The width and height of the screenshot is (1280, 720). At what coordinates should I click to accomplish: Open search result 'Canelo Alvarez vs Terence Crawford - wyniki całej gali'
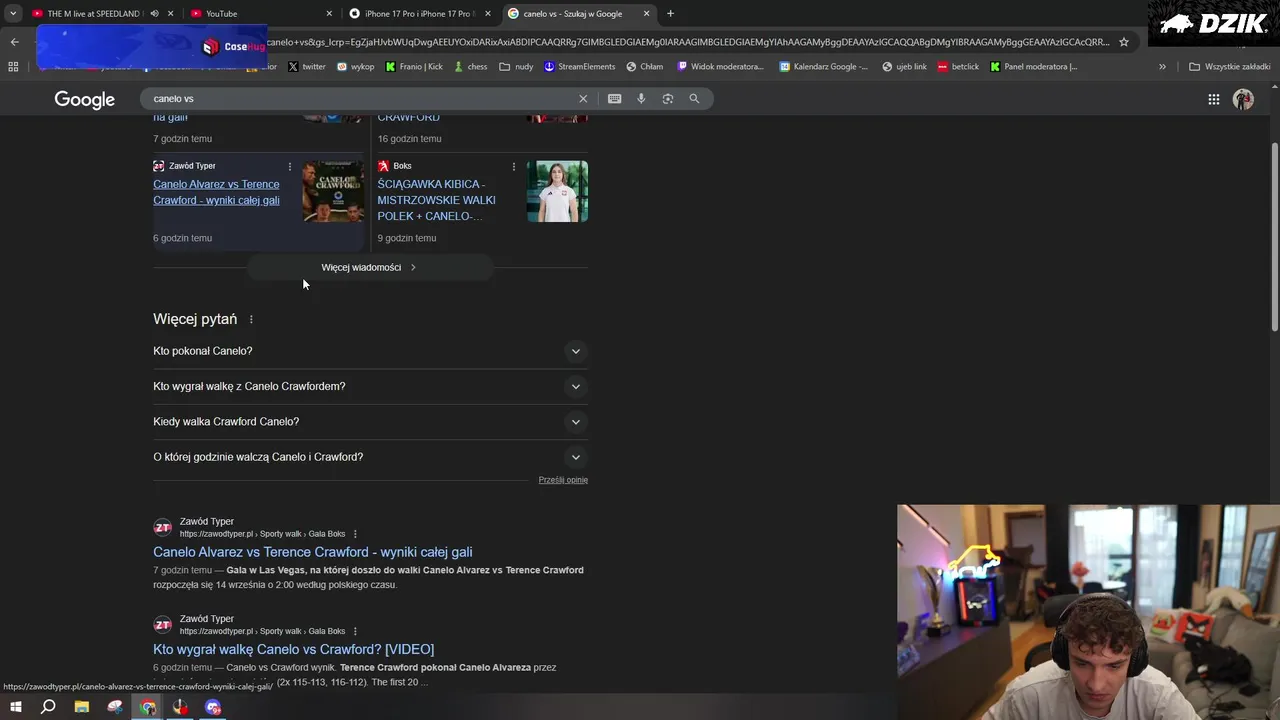313,552
